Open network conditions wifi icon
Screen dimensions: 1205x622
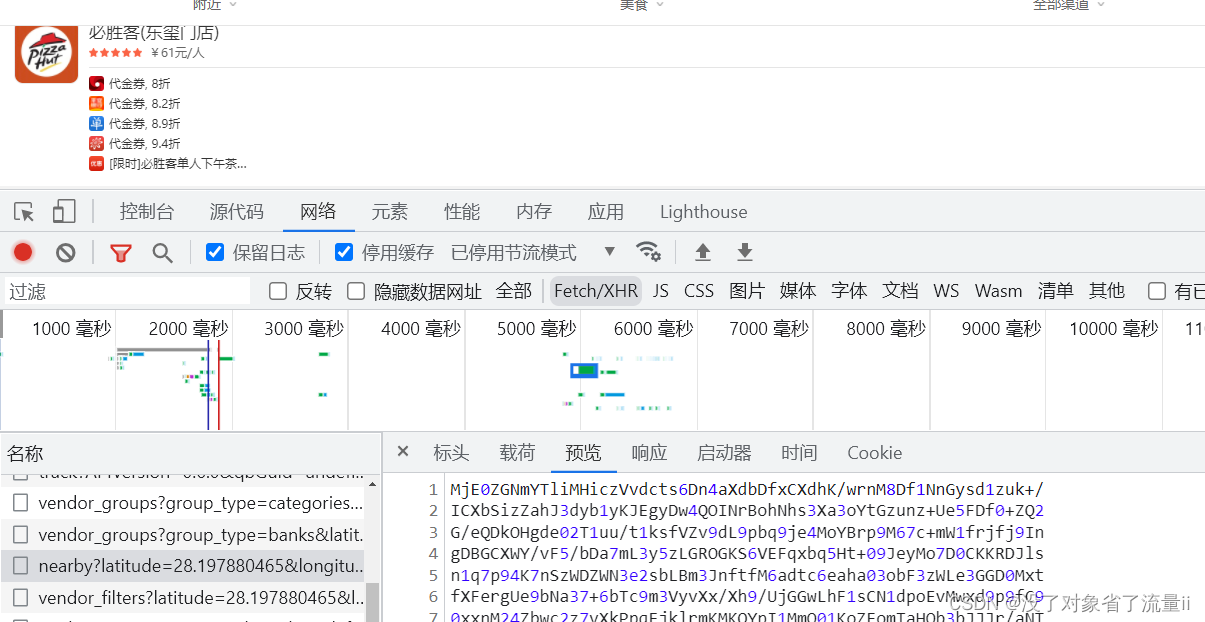click(648, 251)
